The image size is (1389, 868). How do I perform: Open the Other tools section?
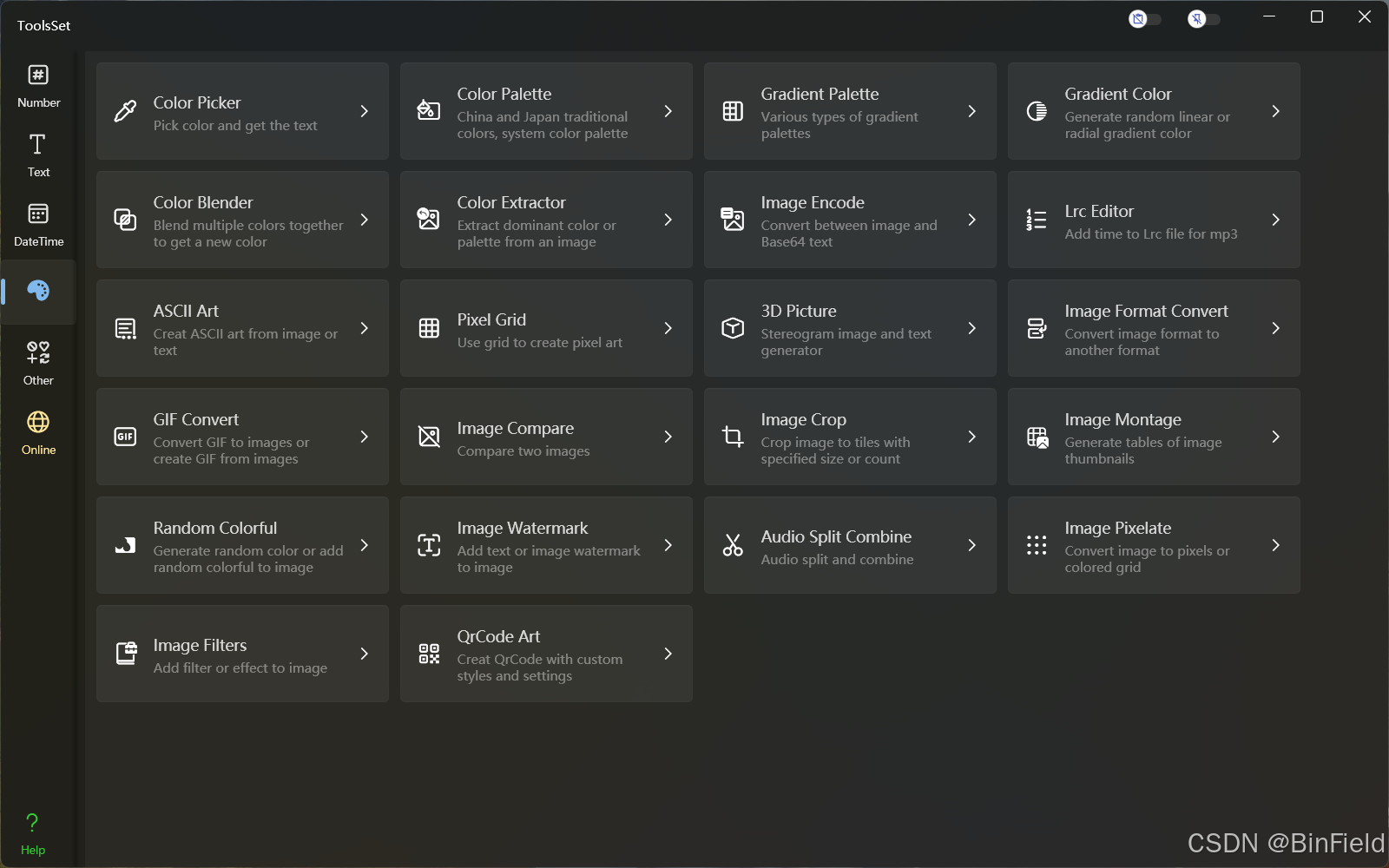tap(38, 365)
